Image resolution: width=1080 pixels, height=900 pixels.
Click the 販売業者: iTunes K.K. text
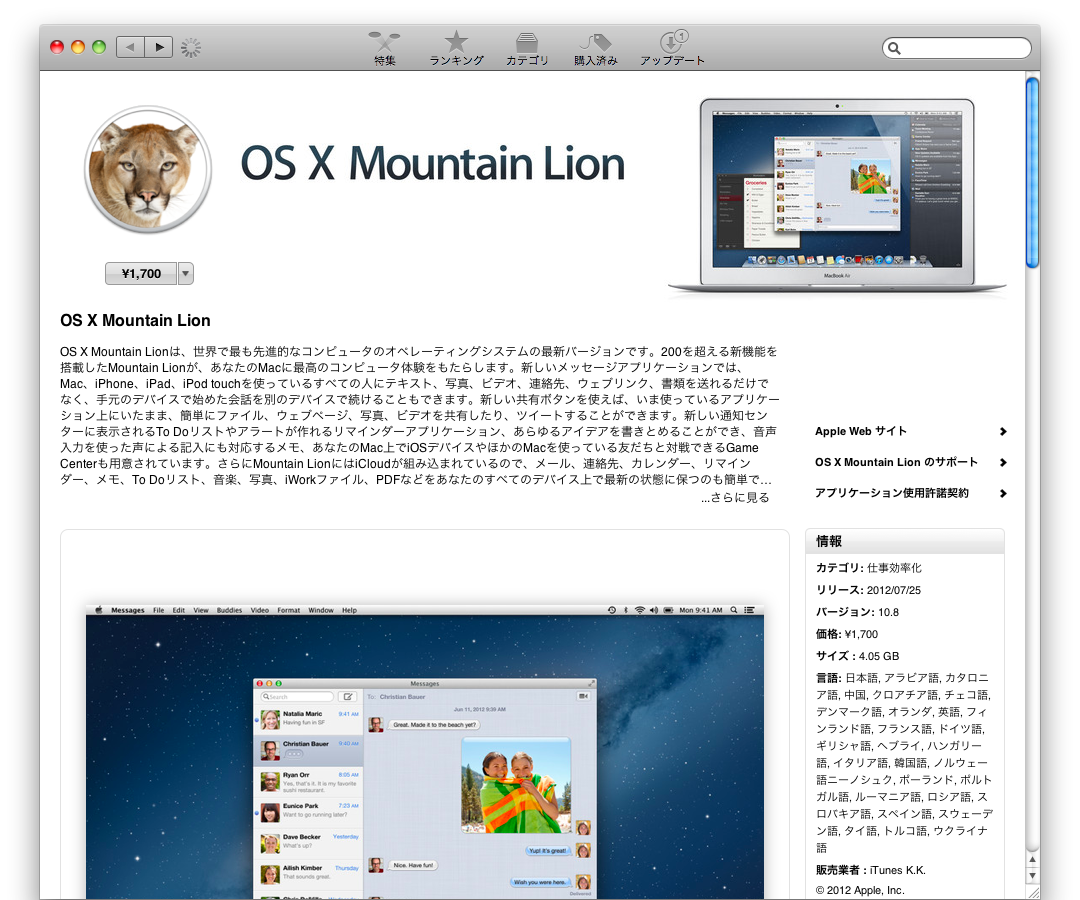871,870
